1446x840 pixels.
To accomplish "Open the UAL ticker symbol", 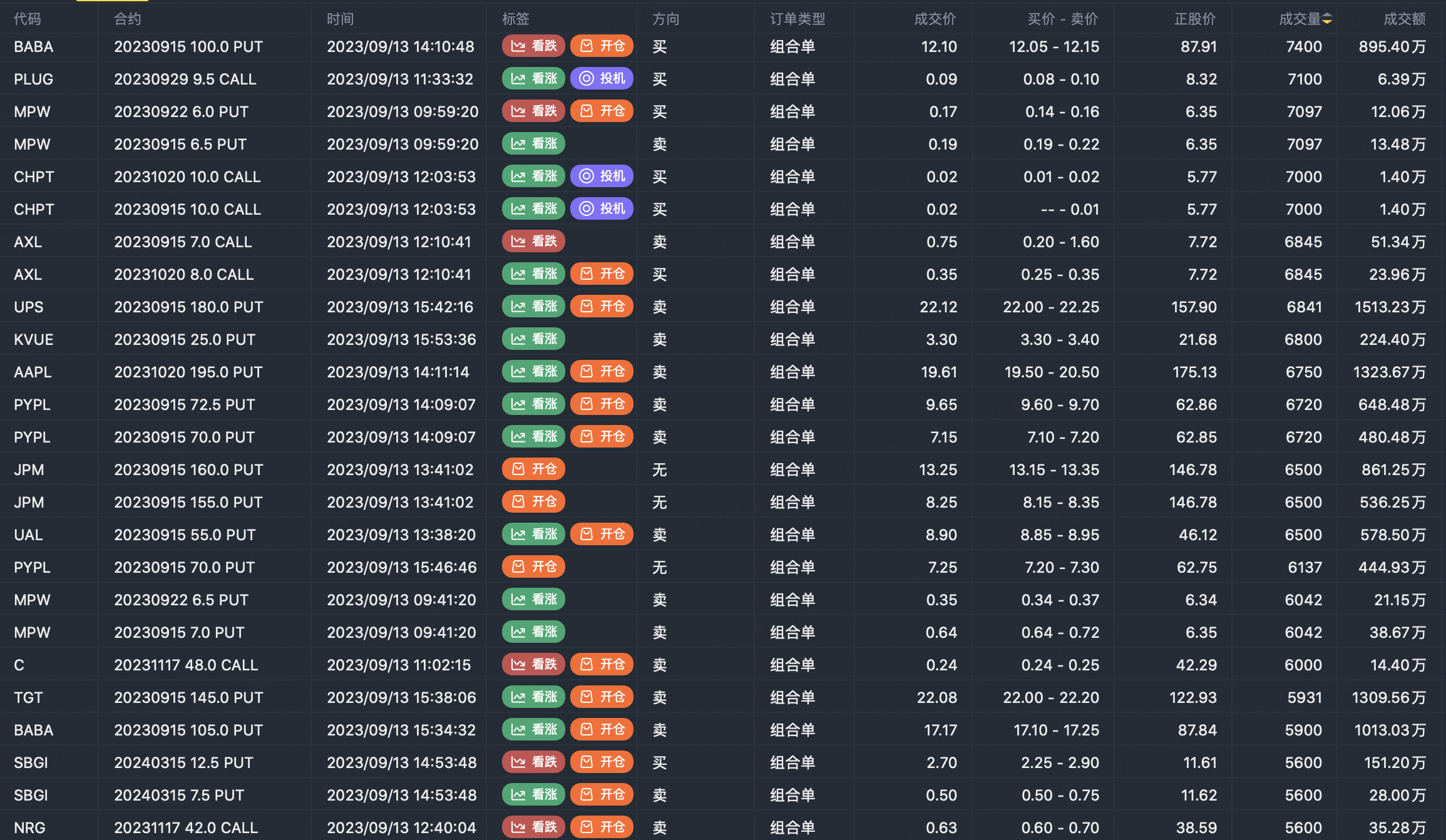I will [28, 535].
